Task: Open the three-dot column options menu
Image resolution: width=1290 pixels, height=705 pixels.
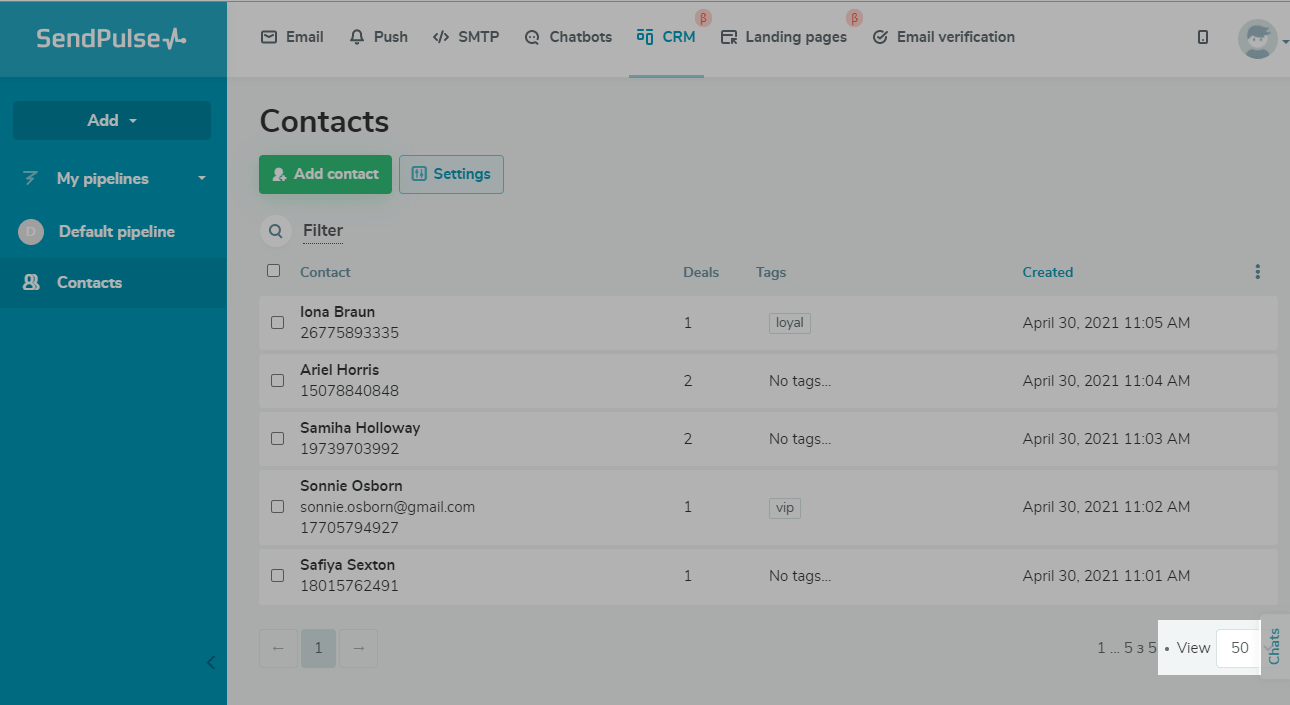Action: 1257,272
